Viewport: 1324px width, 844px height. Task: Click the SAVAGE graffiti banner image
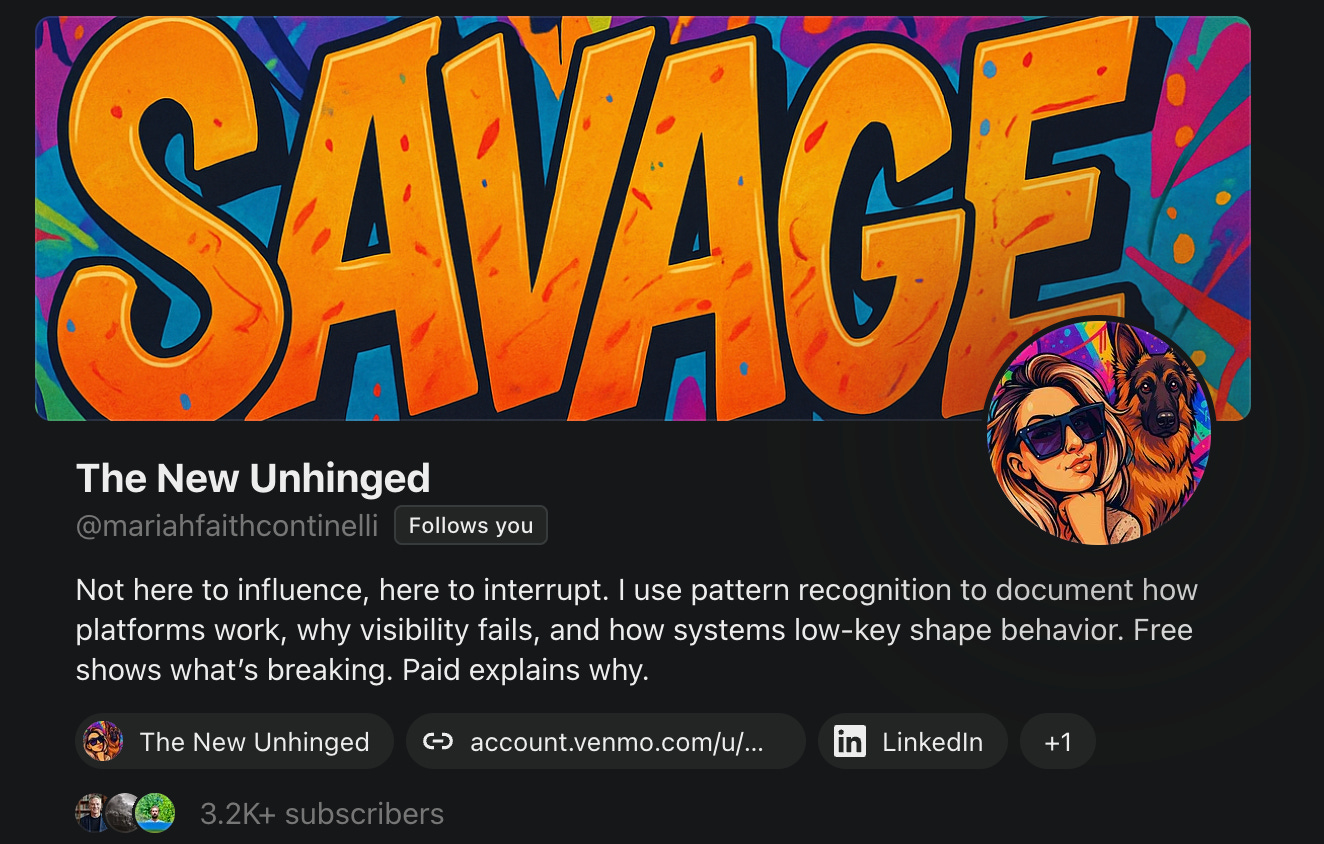pos(642,218)
